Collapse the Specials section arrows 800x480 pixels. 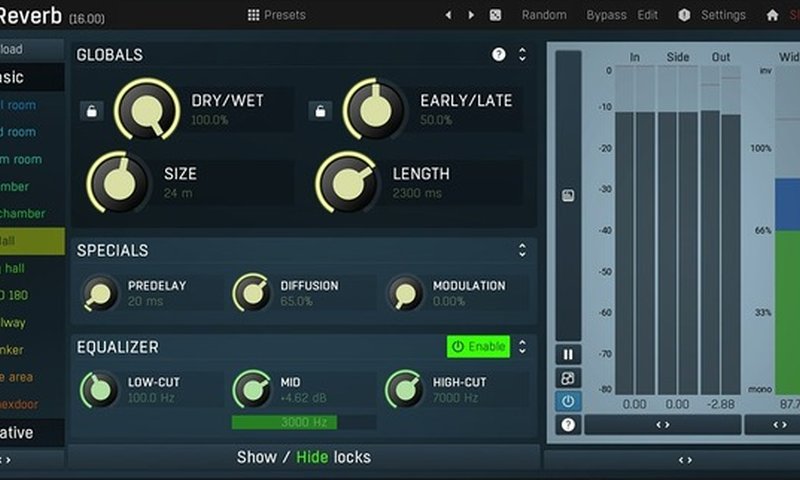point(522,250)
